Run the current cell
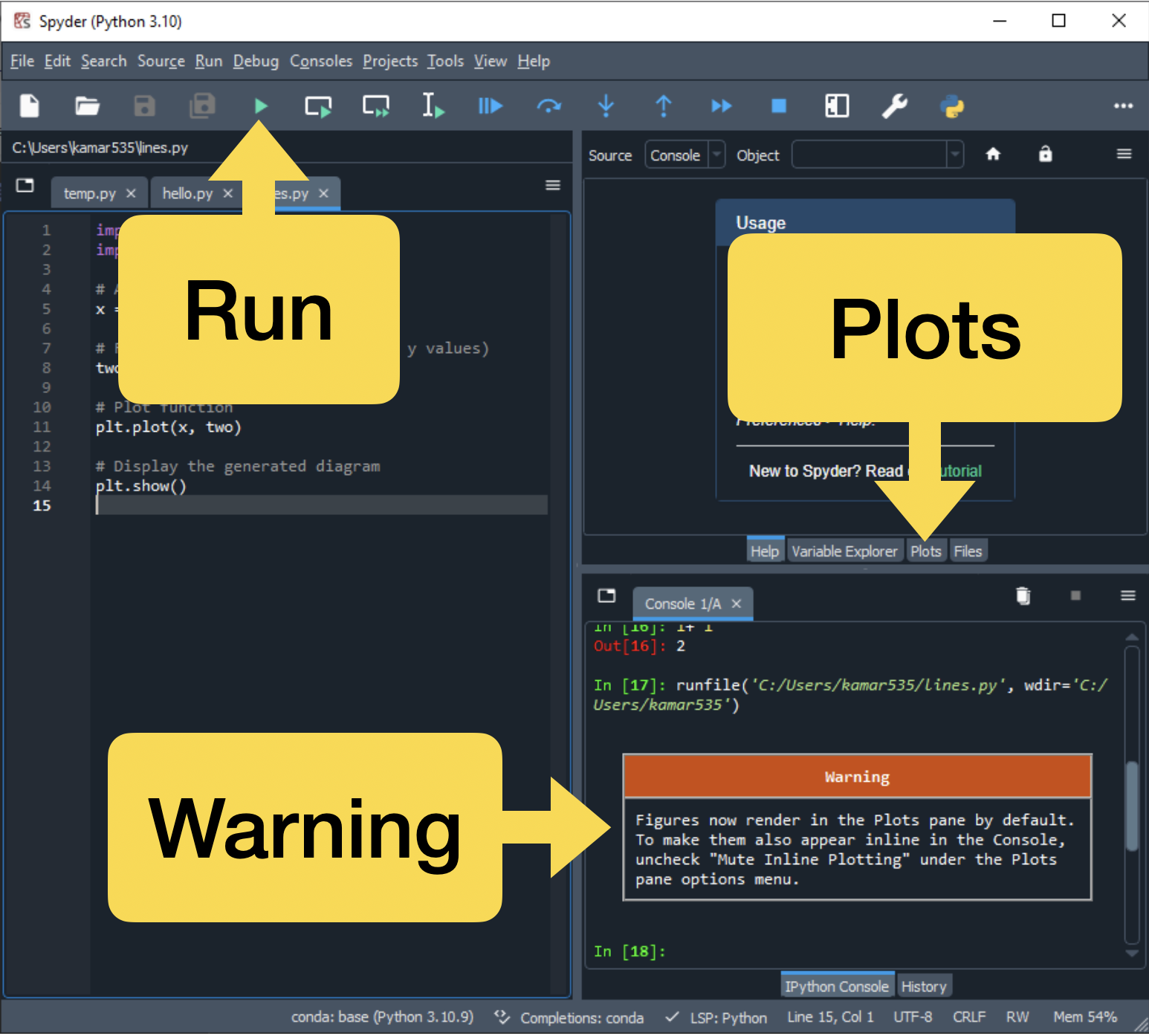 click(318, 106)
